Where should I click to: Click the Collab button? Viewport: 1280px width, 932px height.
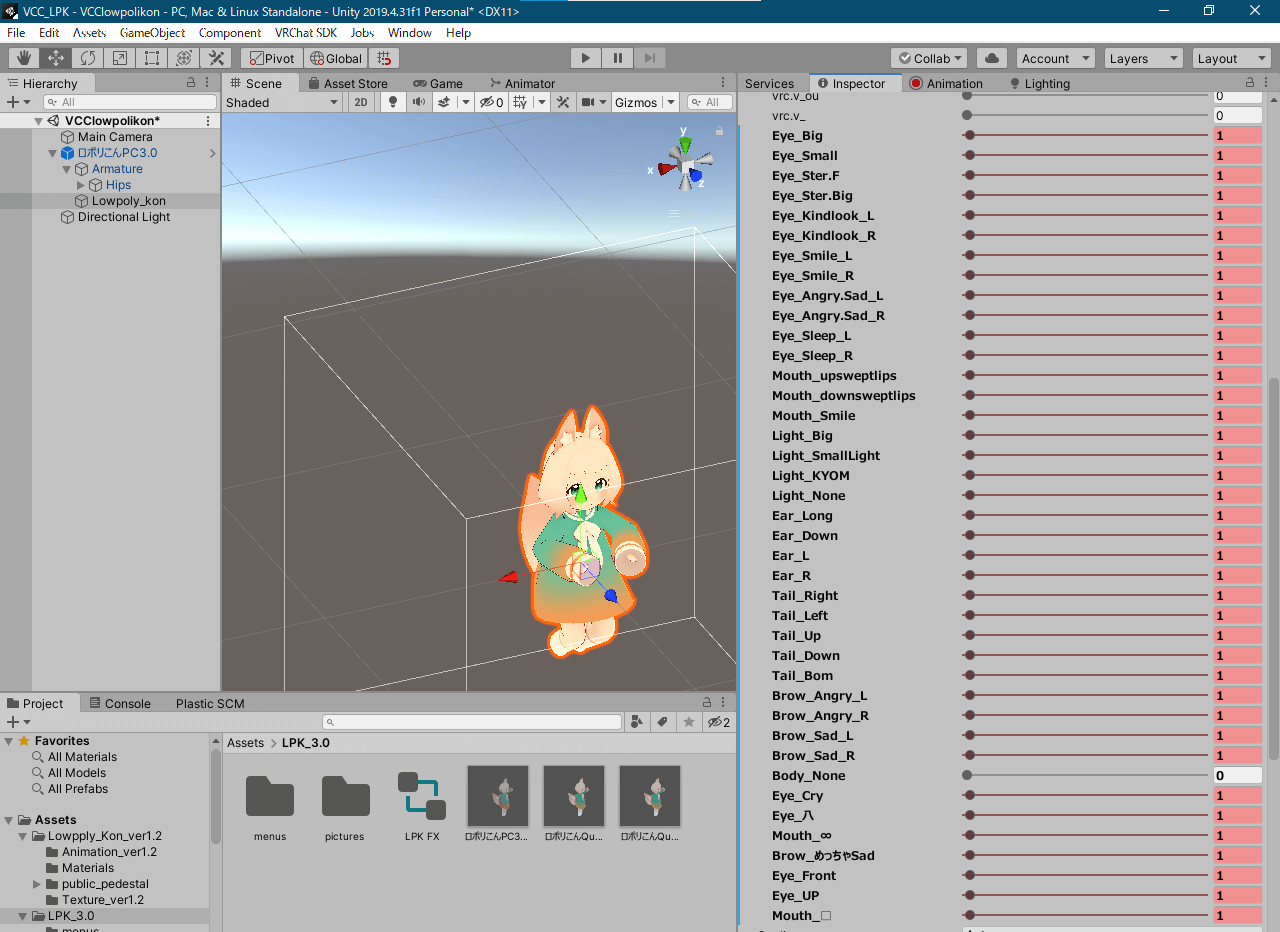(x=929, y=59)
